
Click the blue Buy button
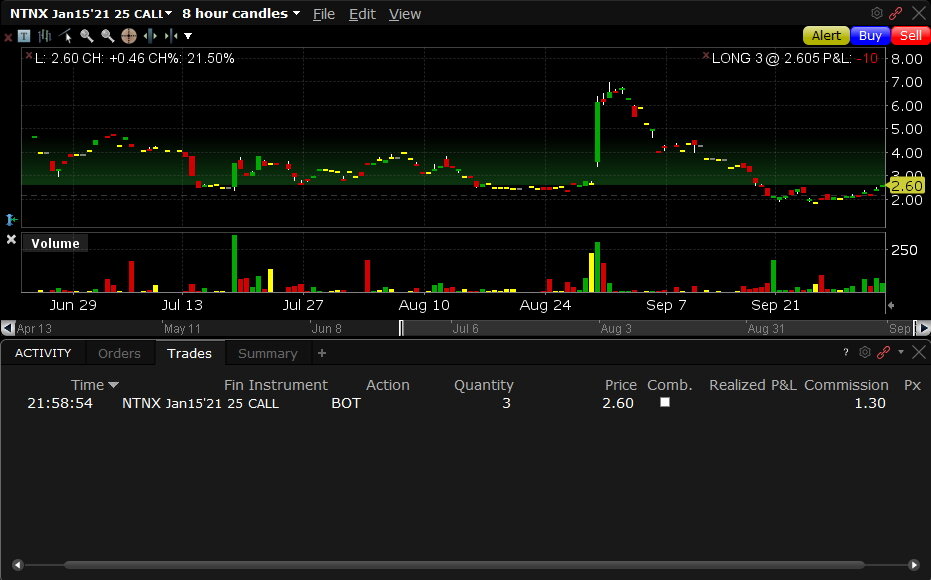tap(870, 36)
